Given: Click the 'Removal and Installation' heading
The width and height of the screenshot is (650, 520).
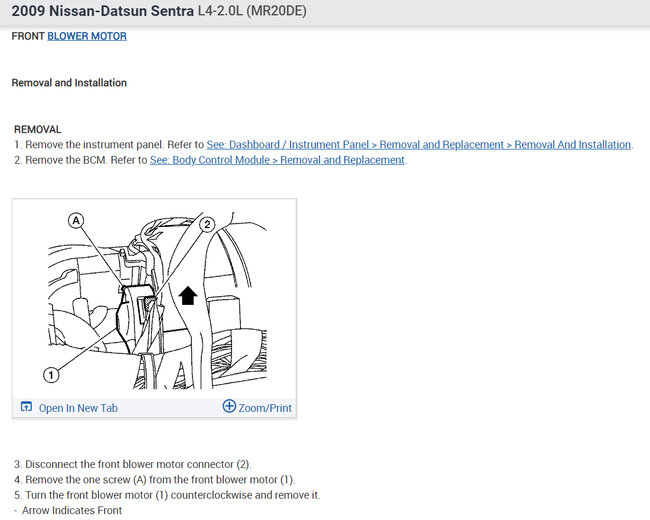Looking at the screenshot, I should pos(69,83).
